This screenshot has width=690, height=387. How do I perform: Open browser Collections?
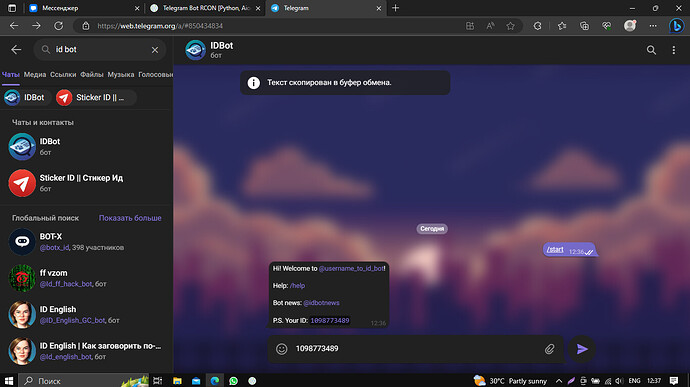pos(584,26)
